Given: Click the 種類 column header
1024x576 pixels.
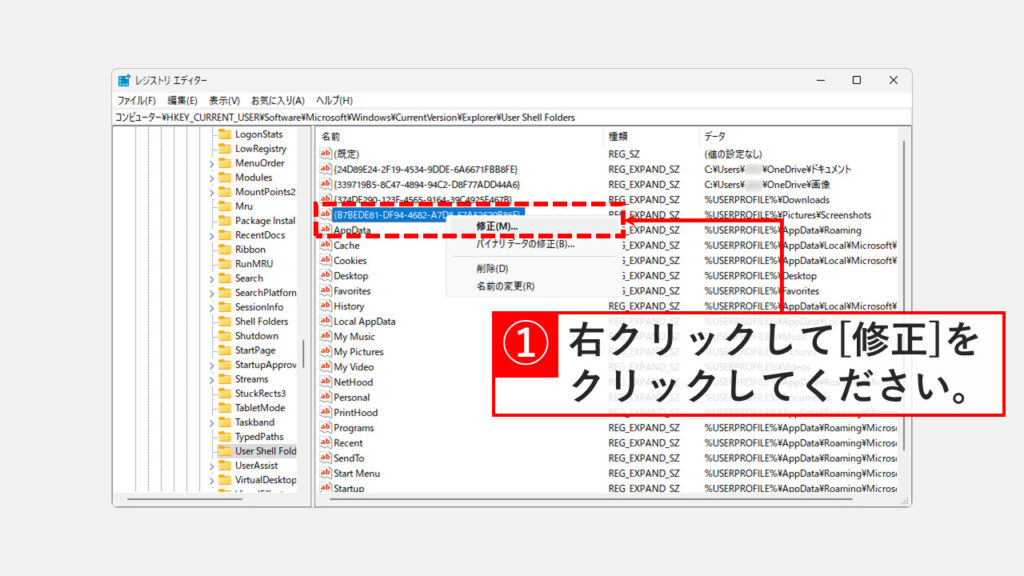Looking at the screenshot, I should pos(618,136).
